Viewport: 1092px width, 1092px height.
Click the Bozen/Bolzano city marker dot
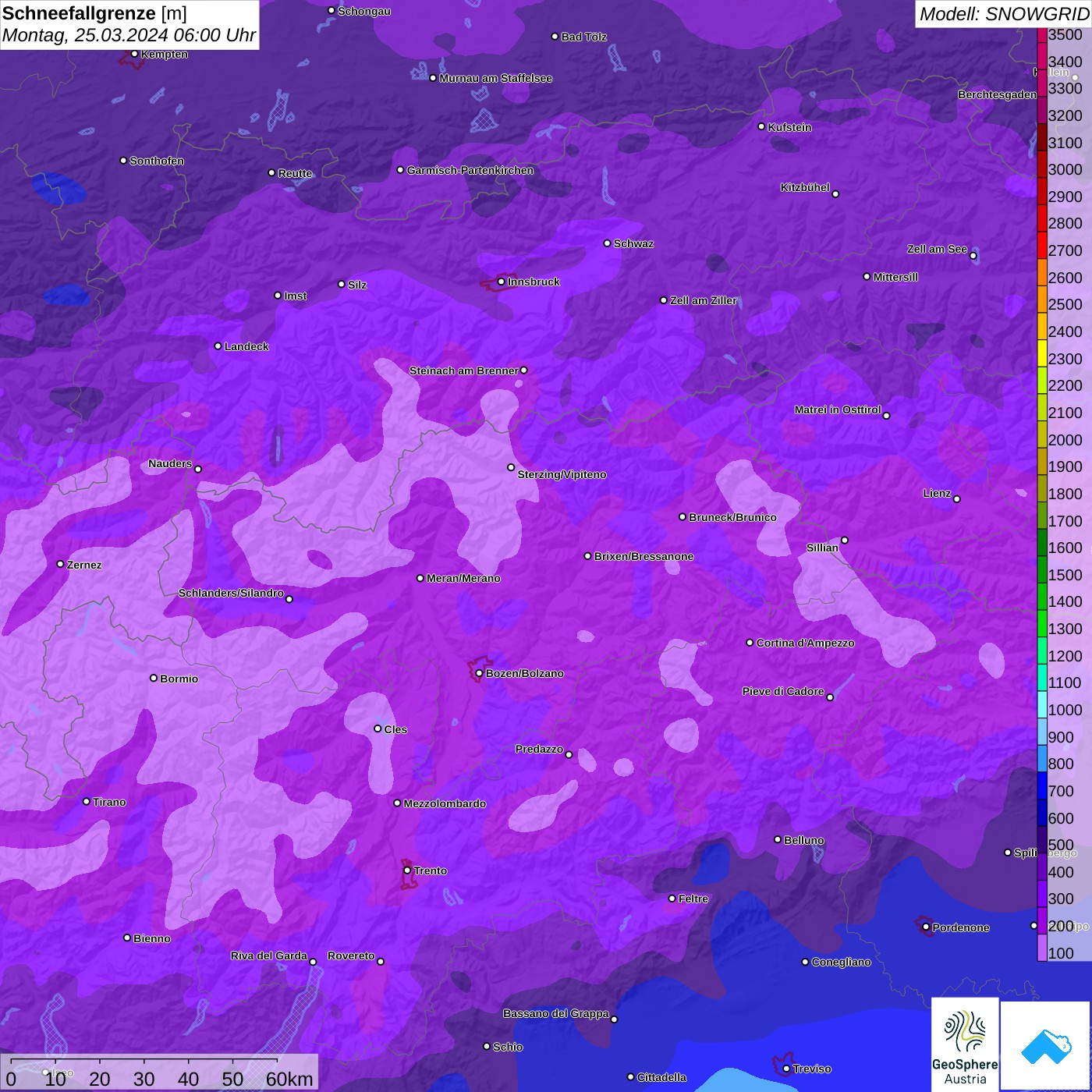point(479,673)
